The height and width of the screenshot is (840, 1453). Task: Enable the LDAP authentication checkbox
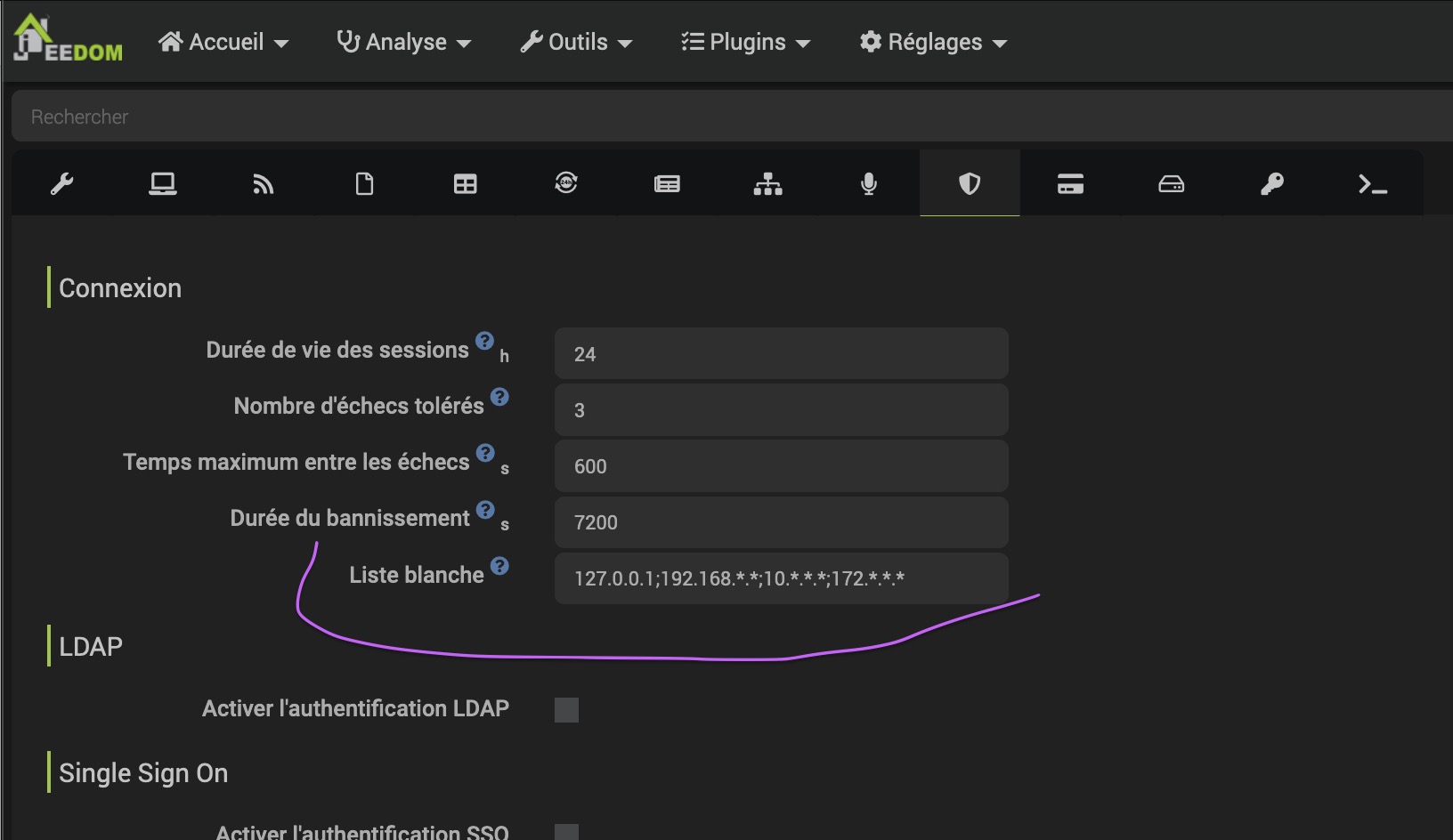pos(566,710)
